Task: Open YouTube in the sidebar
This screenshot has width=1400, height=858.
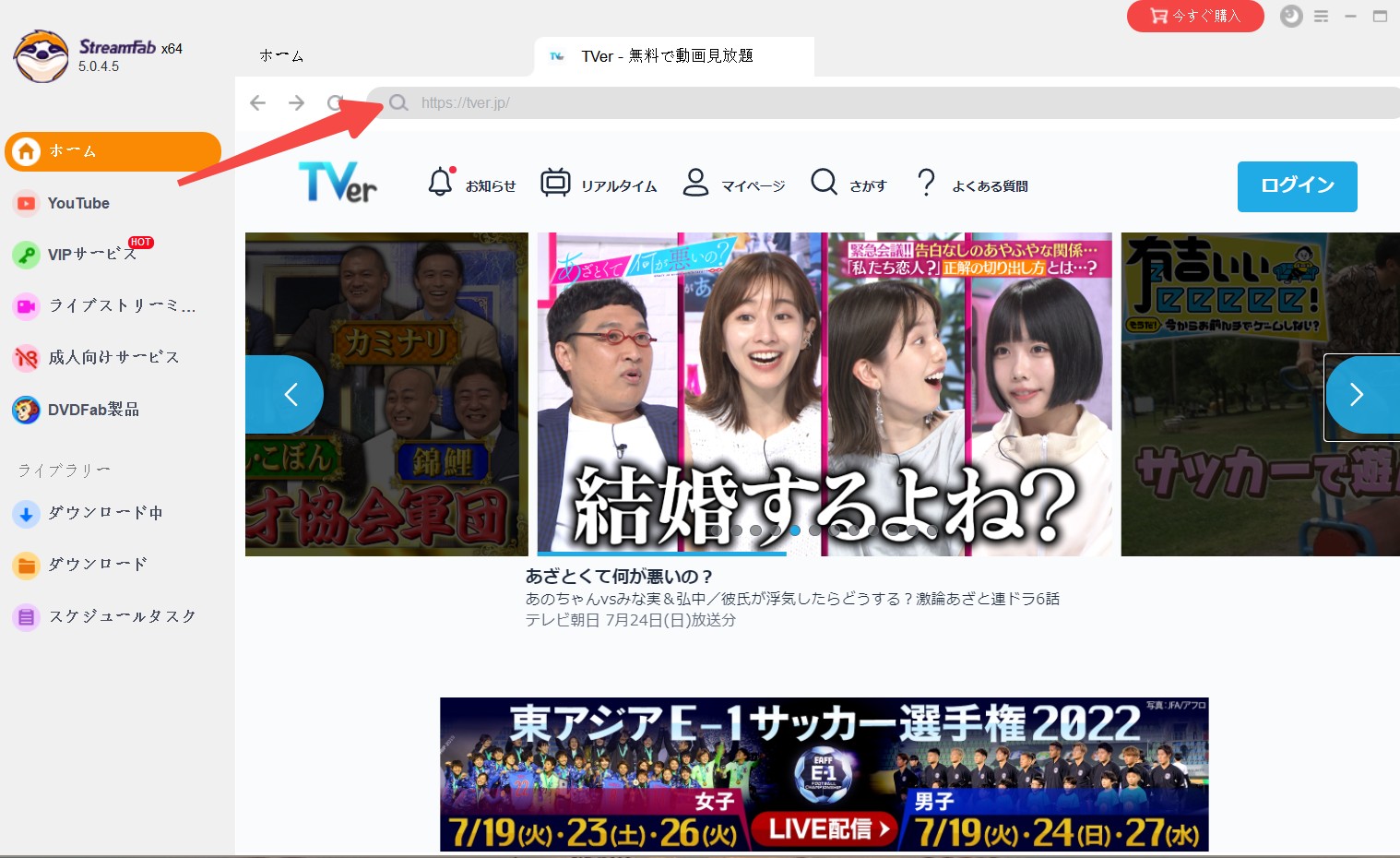Action: 78,203
